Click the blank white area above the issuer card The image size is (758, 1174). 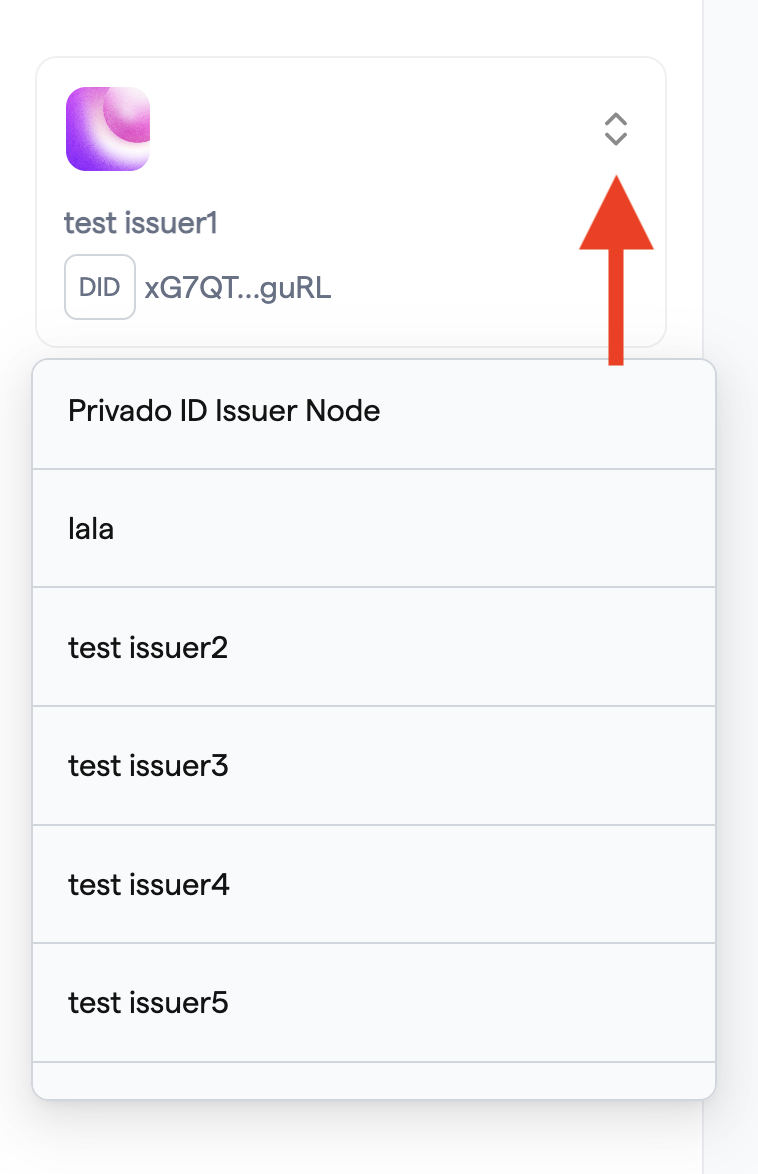click(x=351, y=27)
